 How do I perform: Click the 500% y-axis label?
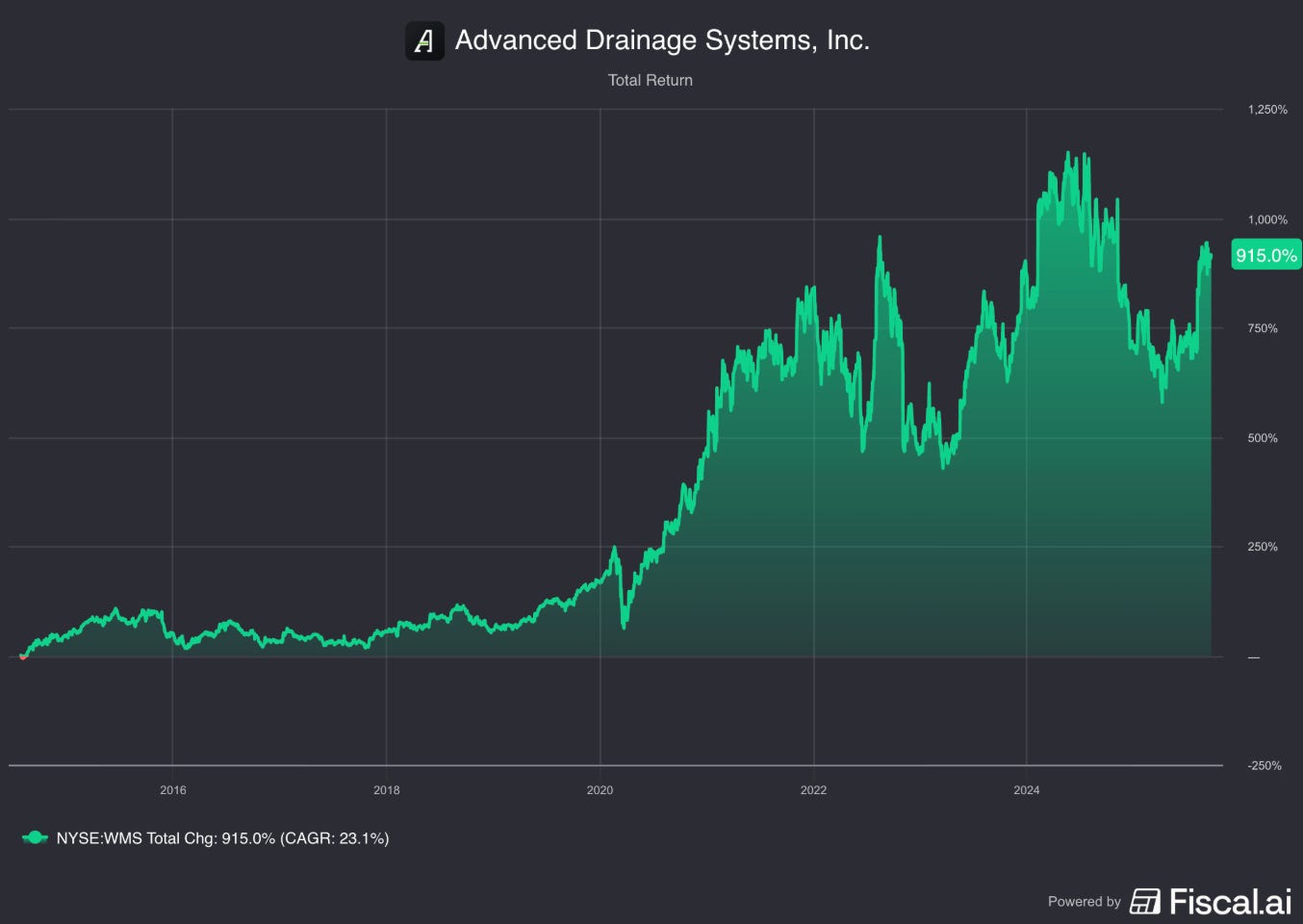1263,438
